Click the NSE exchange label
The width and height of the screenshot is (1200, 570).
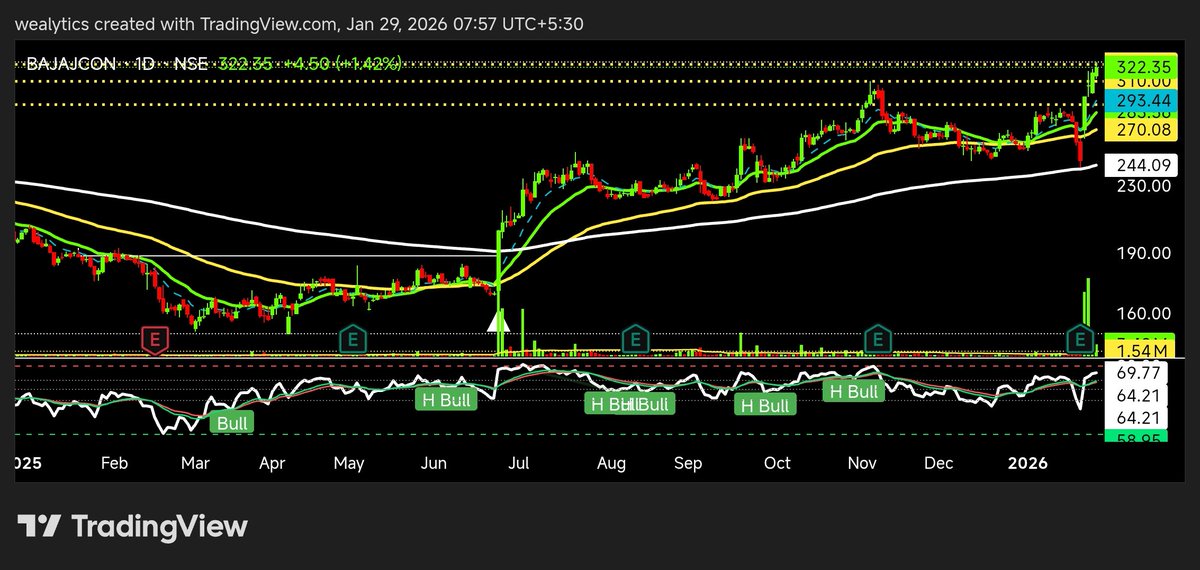click(x=191, y=63)
